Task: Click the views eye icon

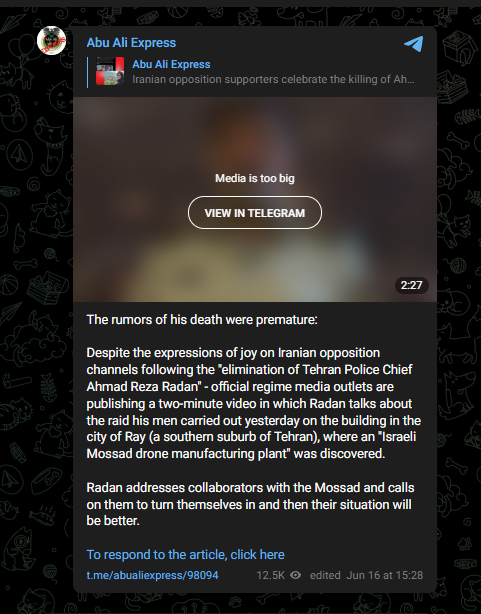Action: [295, 575]
